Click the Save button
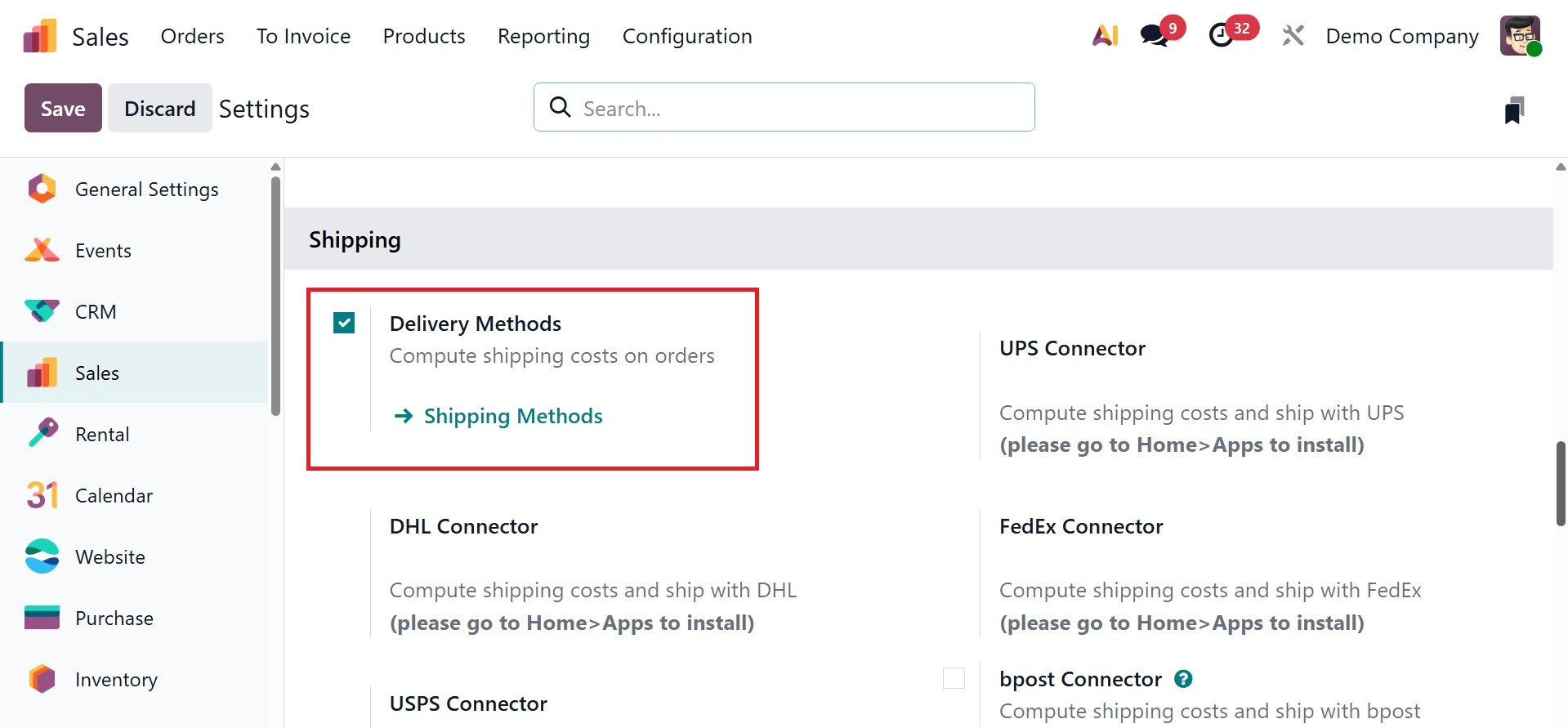This screenshot has height=728, width=1568. tap(62, 107)
